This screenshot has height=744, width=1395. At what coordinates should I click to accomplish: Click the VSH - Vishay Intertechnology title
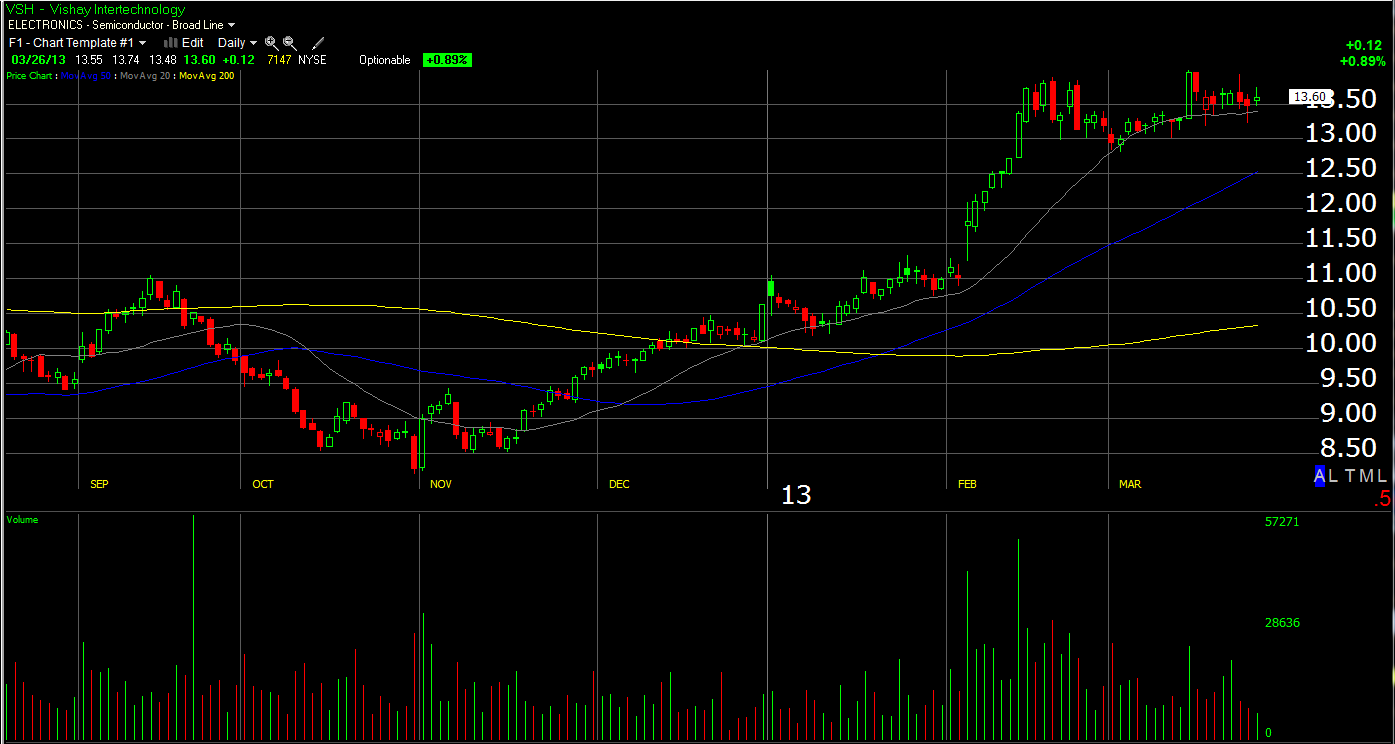96,9
